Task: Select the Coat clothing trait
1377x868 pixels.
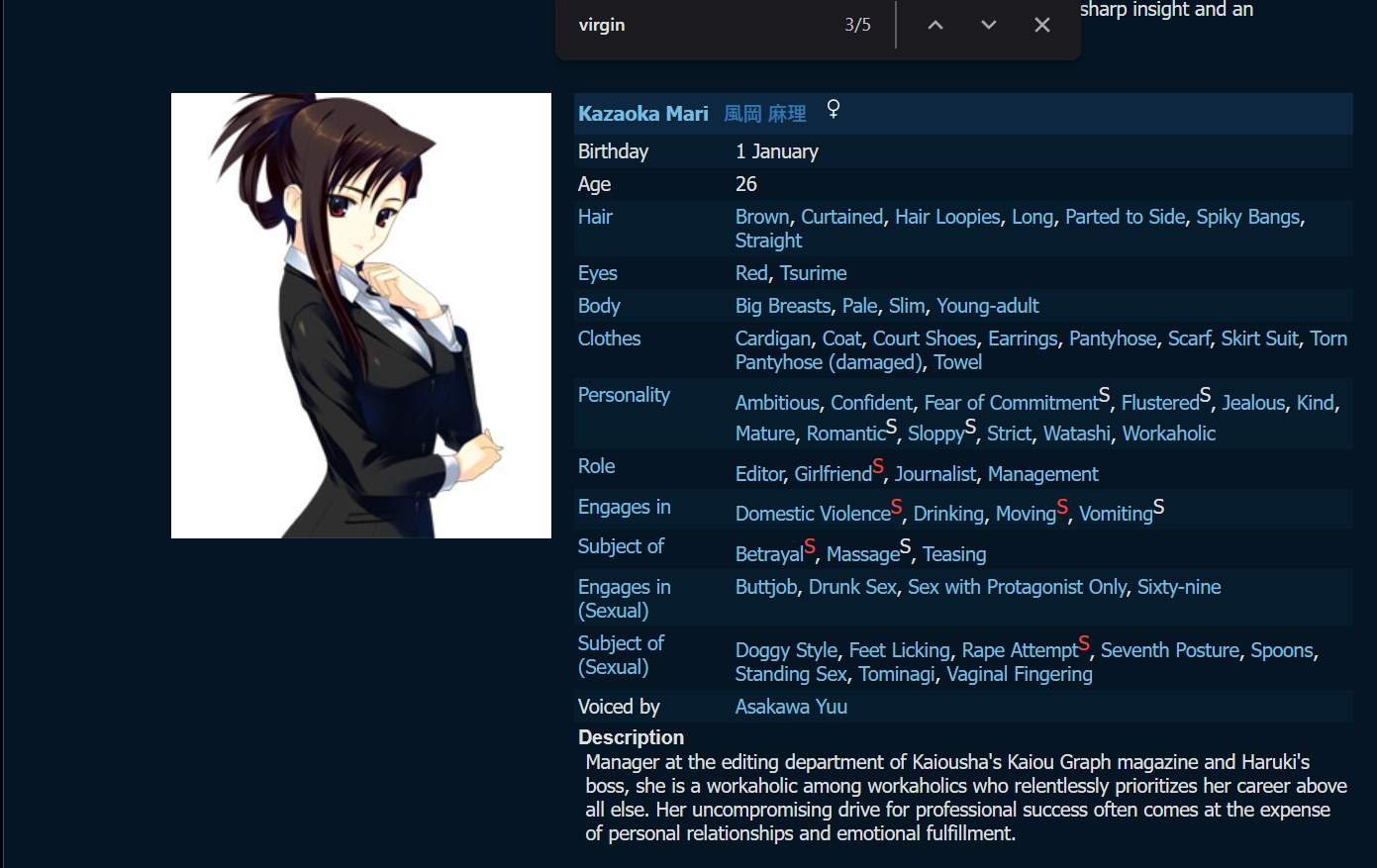Action: click(x=841, y=338)
